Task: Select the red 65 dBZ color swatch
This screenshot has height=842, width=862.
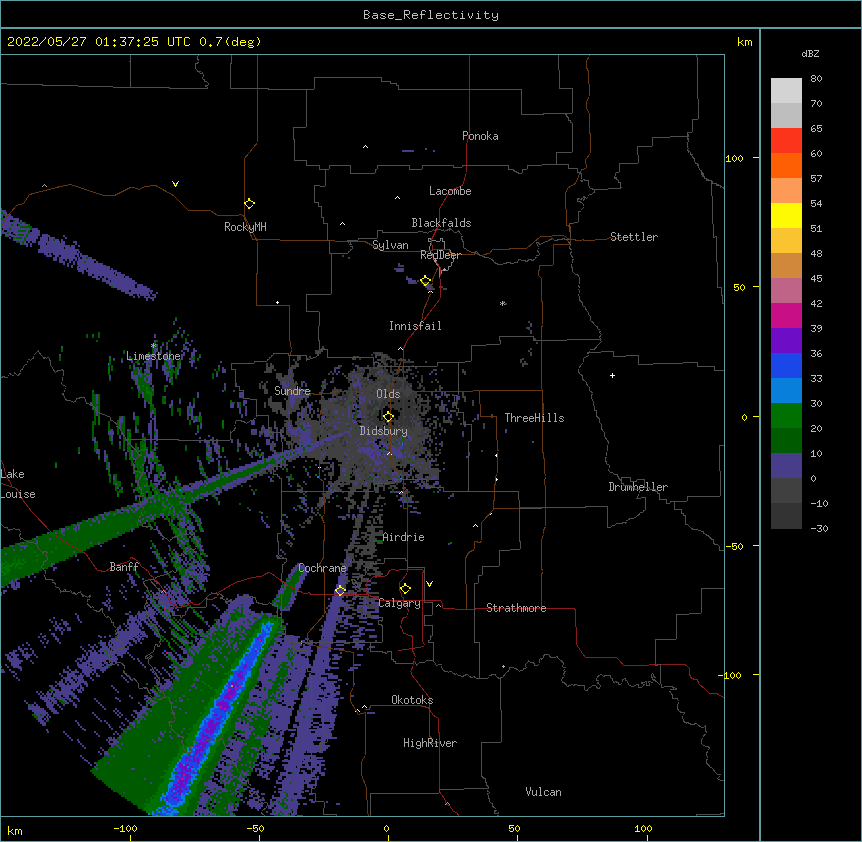Action: pos(786,140)
